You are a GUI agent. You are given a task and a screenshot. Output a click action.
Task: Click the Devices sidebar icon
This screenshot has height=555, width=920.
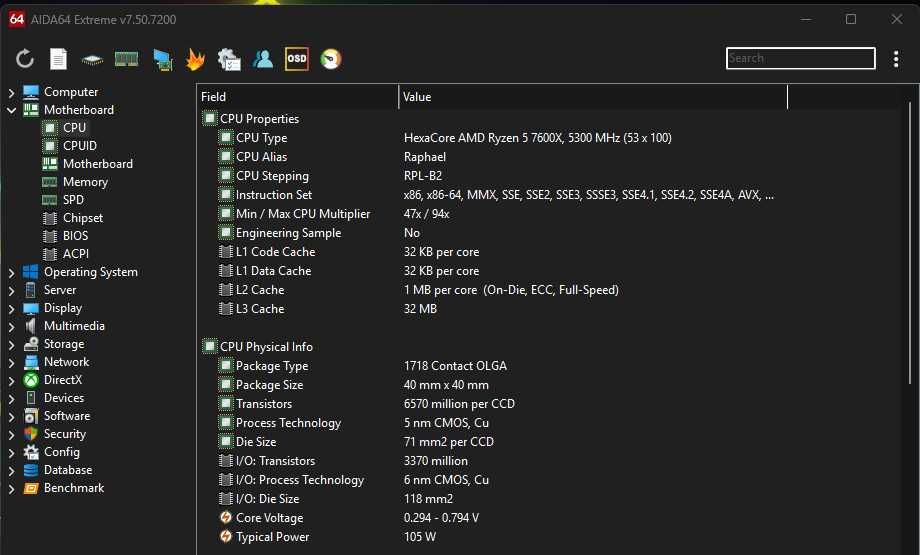tap(31, 398)
